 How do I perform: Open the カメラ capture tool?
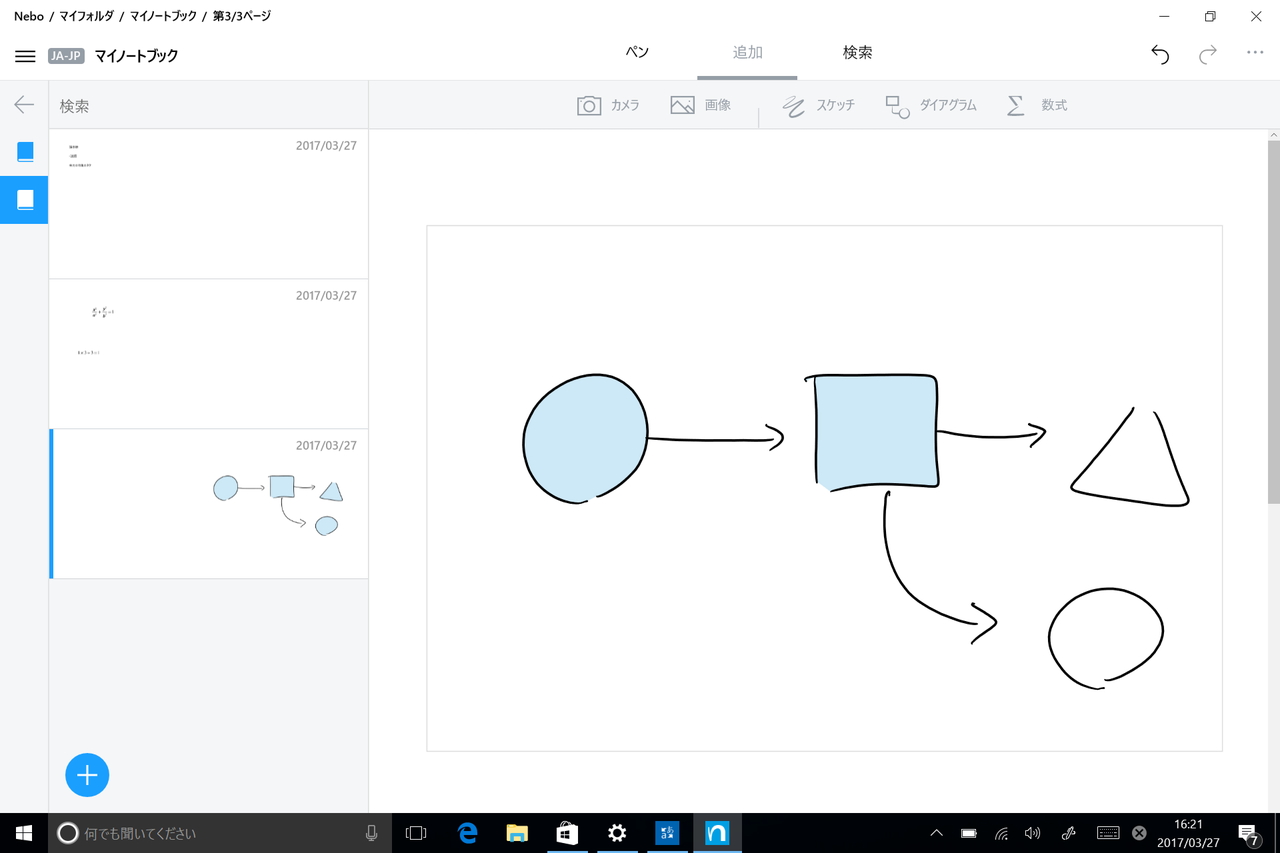pos(608,104)
